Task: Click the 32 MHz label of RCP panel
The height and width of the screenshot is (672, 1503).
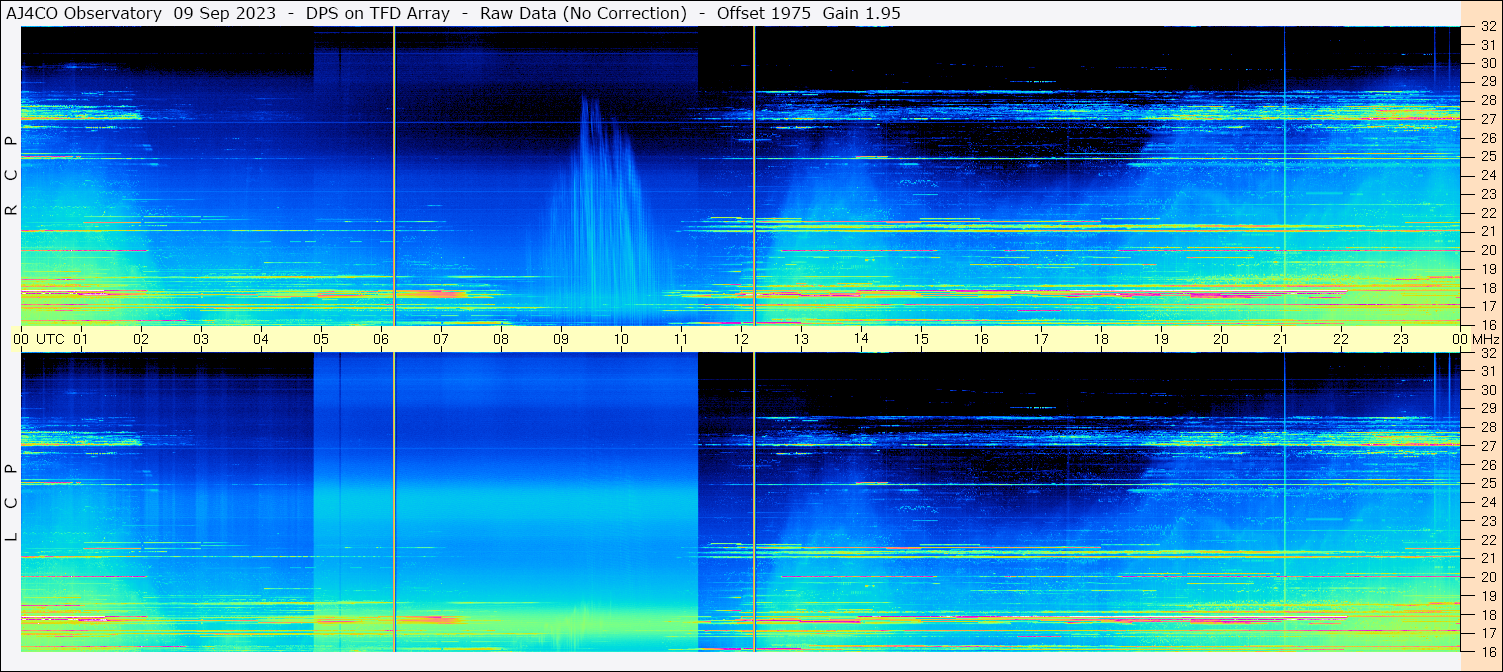Action: click(1486, 27)
